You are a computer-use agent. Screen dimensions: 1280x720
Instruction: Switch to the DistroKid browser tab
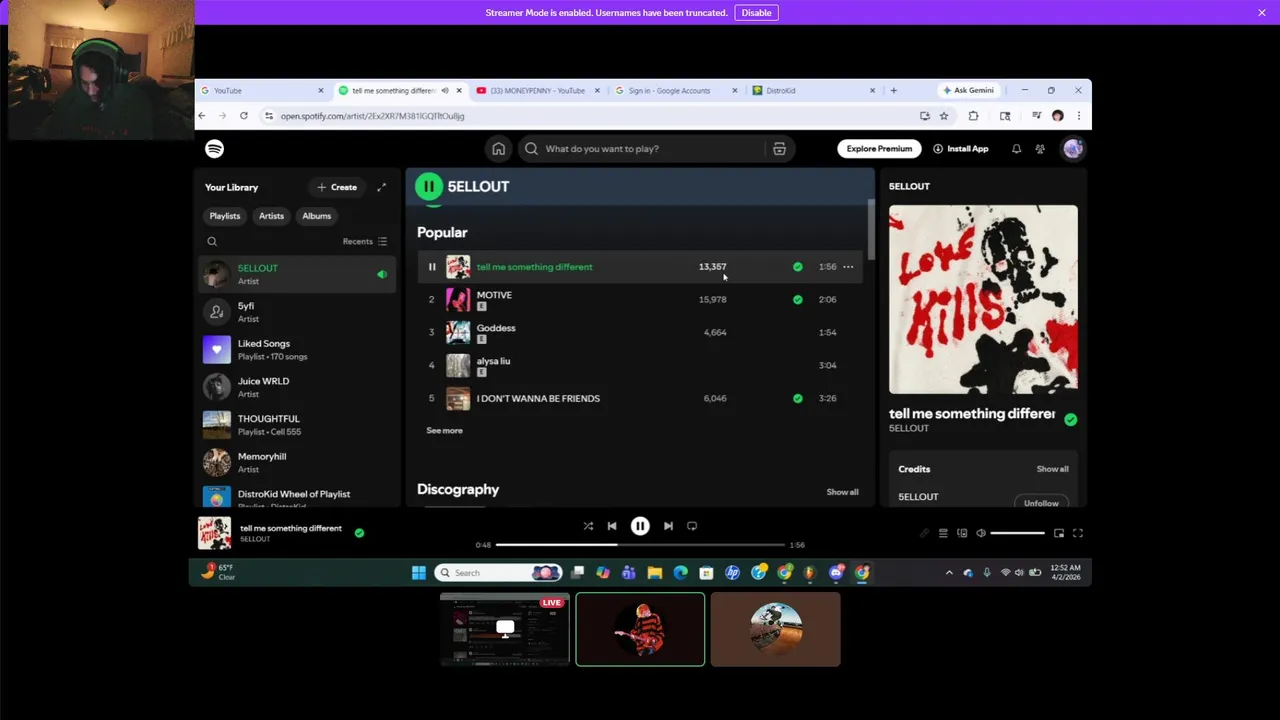814,90
